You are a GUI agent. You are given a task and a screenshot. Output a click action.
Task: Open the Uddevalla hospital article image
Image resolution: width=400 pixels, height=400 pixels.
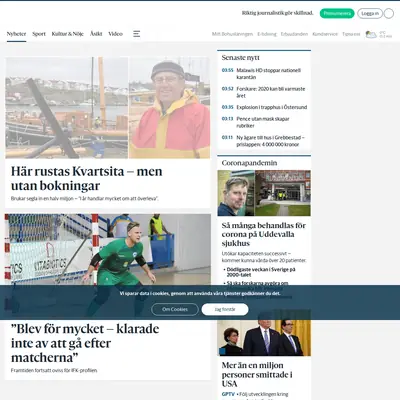coord(264,193)
